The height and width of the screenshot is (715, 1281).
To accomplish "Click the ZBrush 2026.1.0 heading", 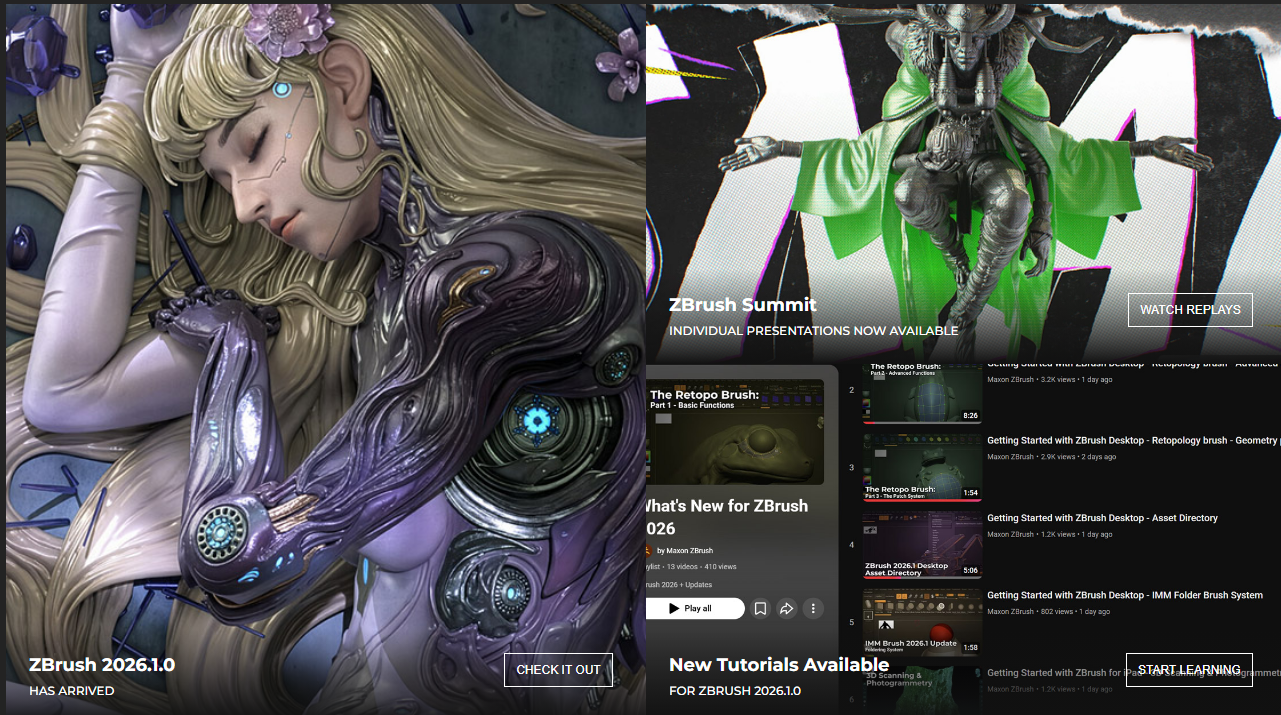I will coord(102,665).
